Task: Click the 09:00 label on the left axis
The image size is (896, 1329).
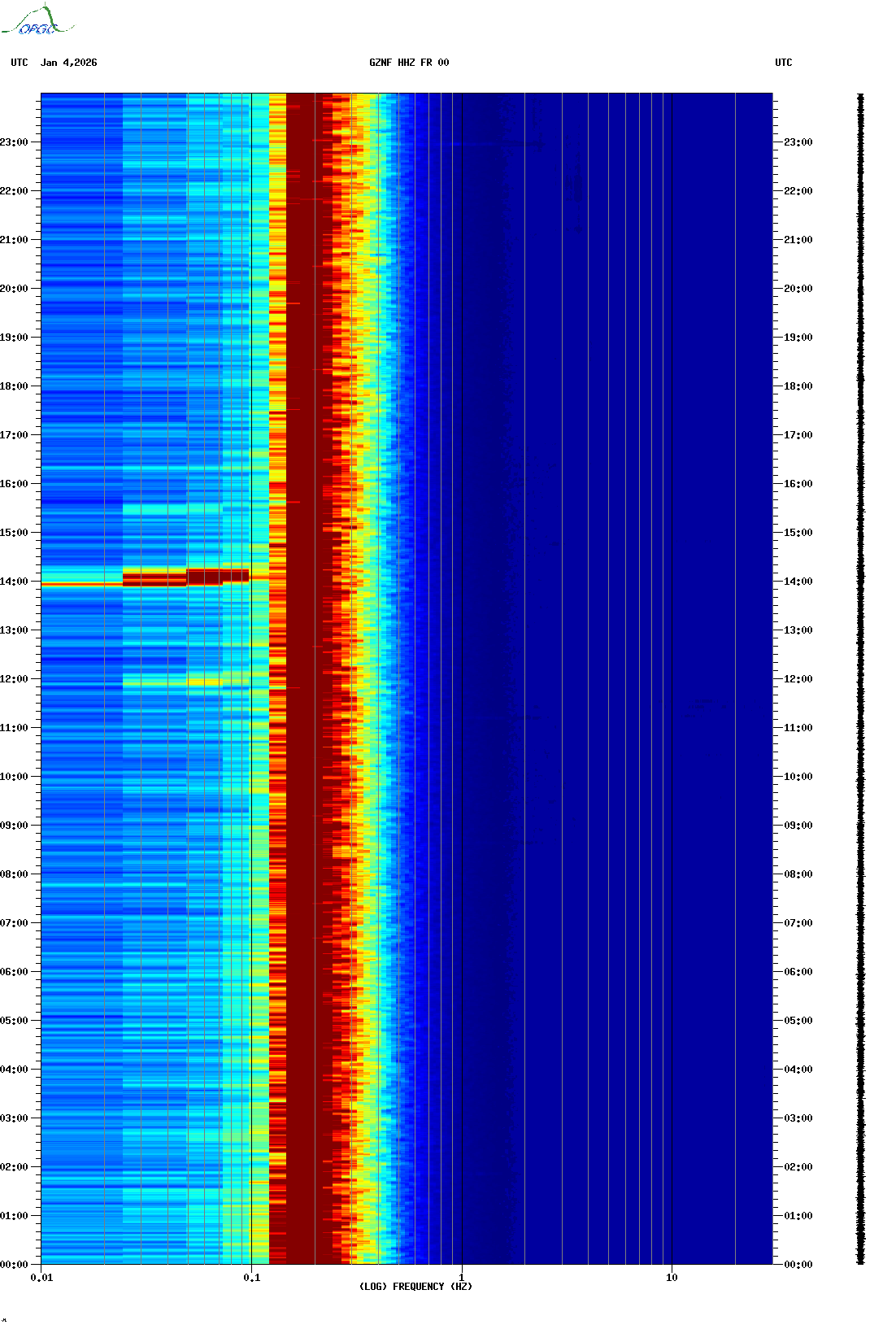Action: 14,826
